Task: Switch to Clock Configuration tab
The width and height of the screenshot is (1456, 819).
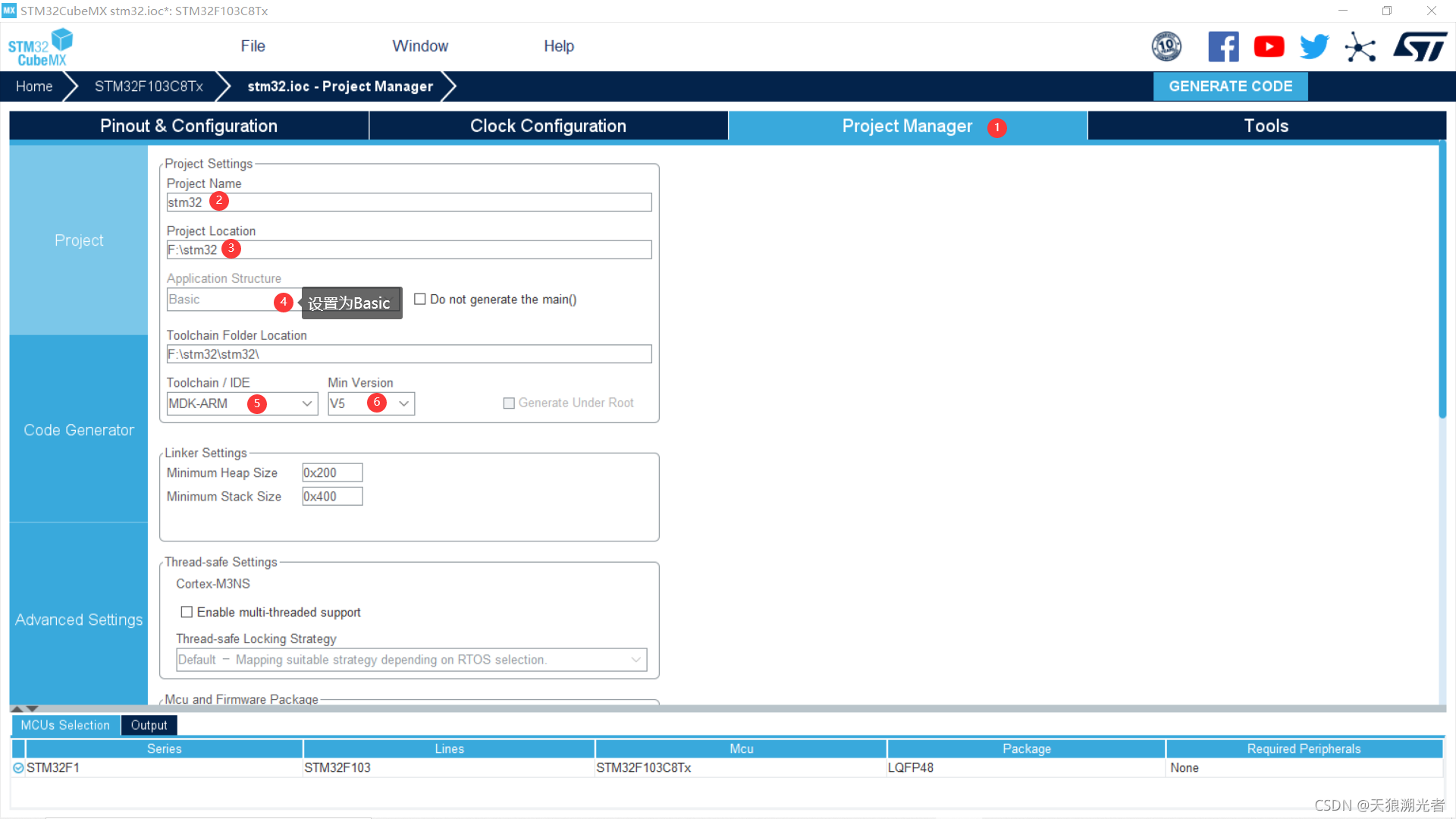Action: point(548,126)
